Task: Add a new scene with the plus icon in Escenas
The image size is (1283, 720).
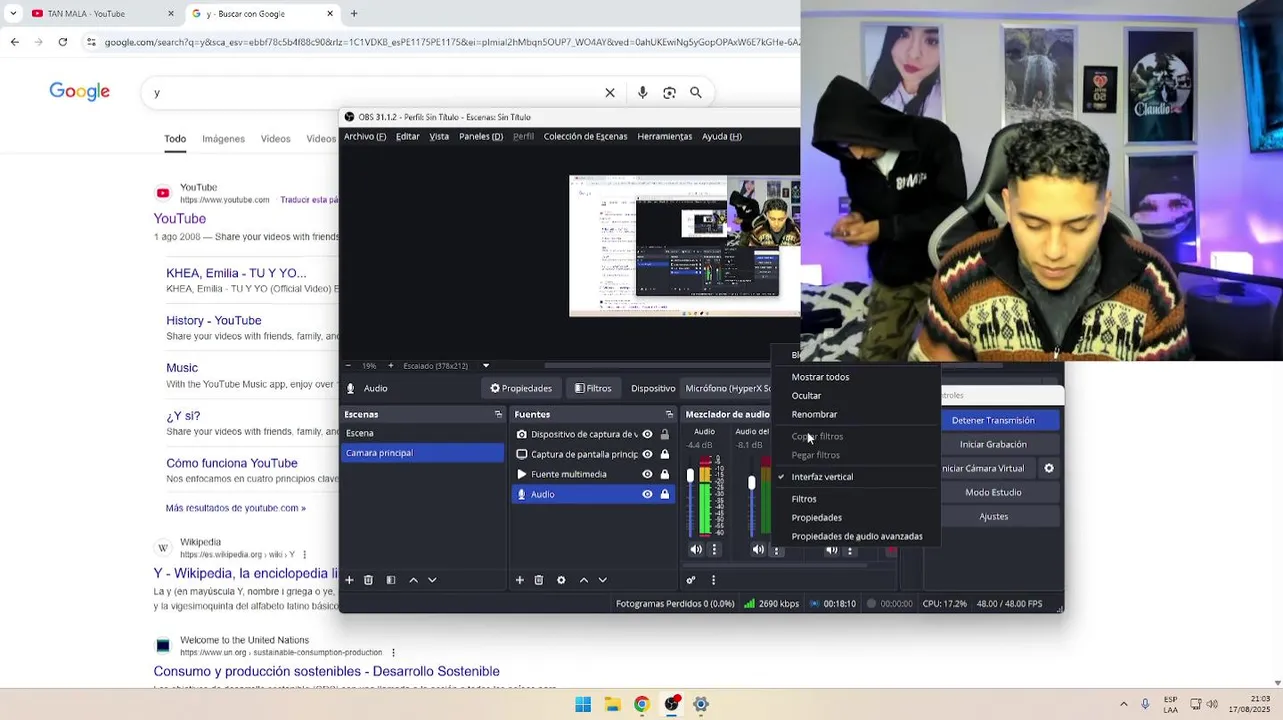Action: point(349,580)
